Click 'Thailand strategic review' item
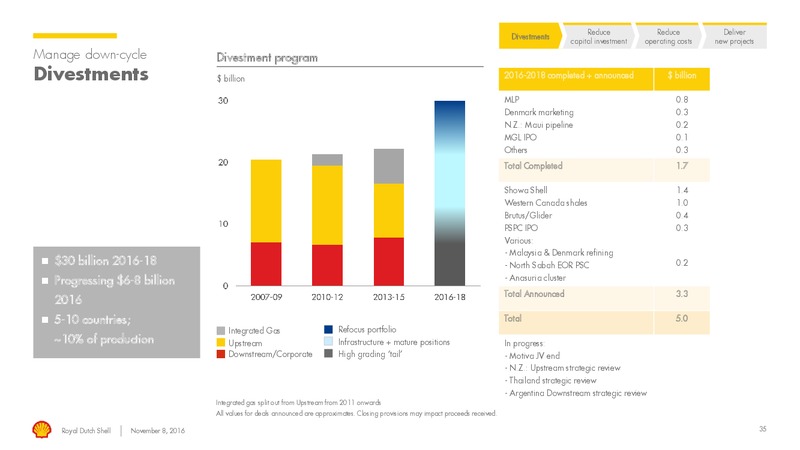 [x=551, y=381]
